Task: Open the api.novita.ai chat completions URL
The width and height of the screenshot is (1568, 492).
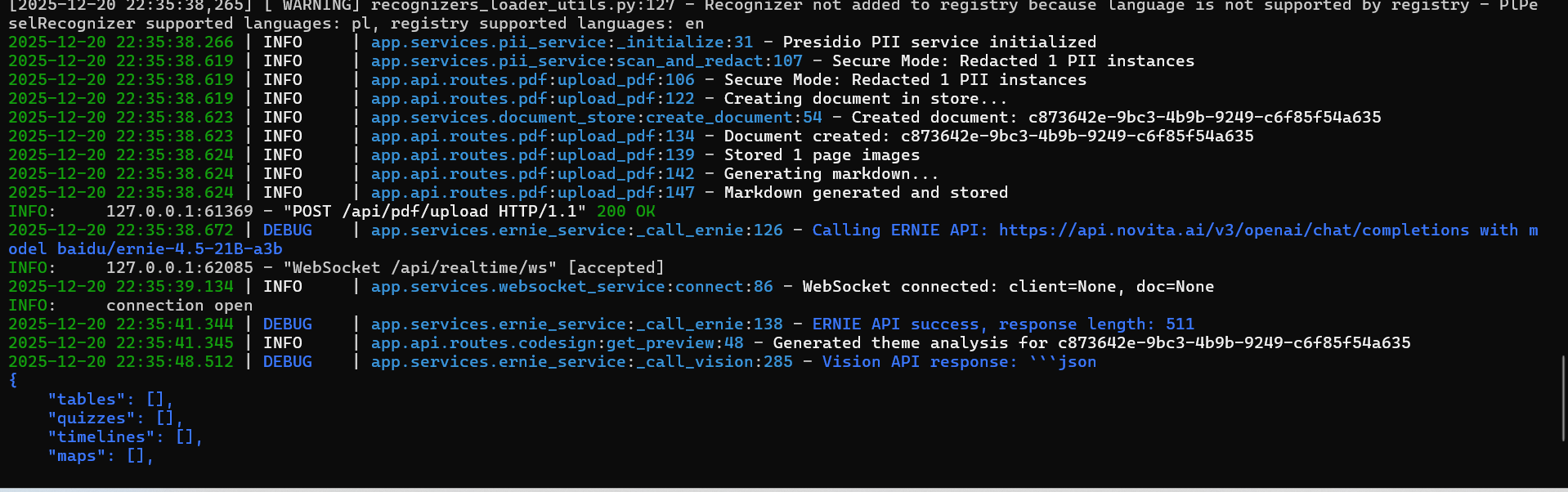Action: tap(1234, 230)
